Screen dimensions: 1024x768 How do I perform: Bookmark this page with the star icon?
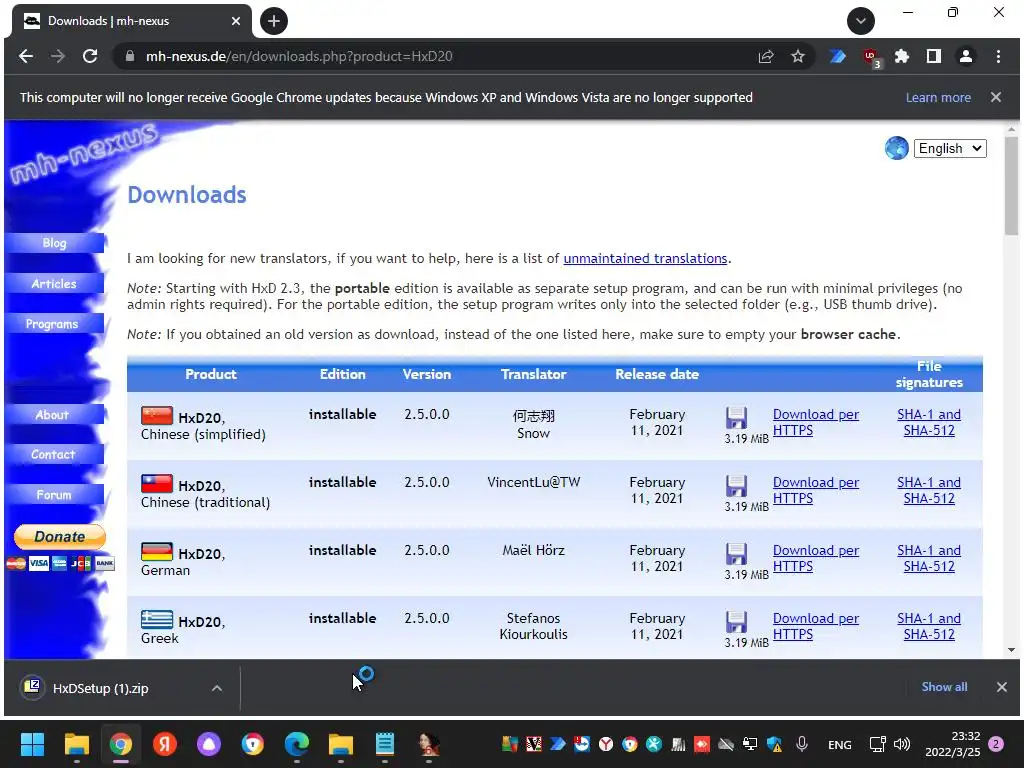pos(798,56)
